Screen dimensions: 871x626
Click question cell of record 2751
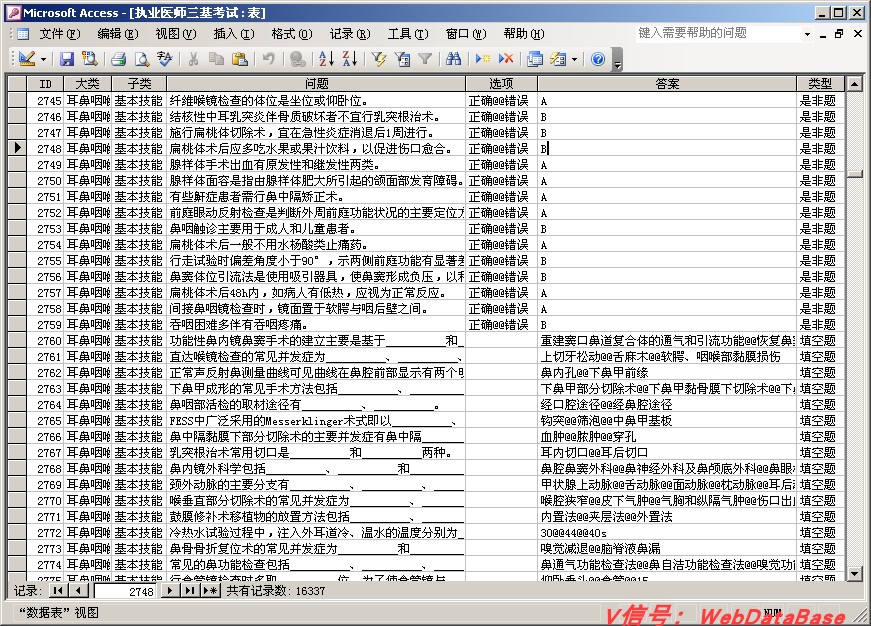316,197
